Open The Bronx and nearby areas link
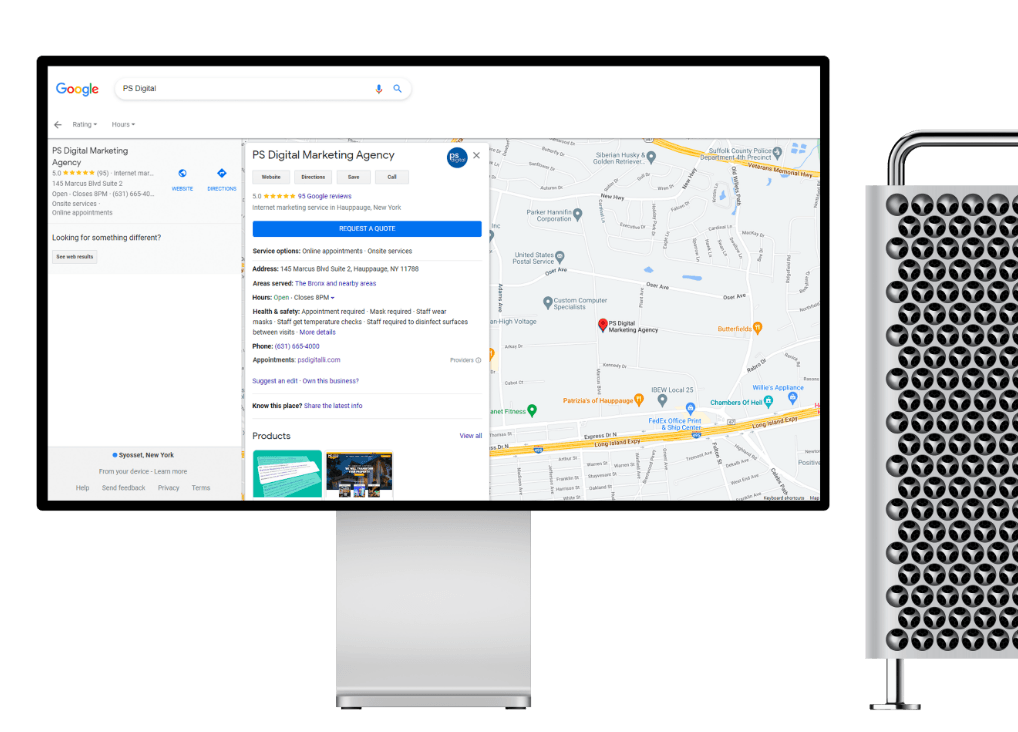 tap(336, 284)
